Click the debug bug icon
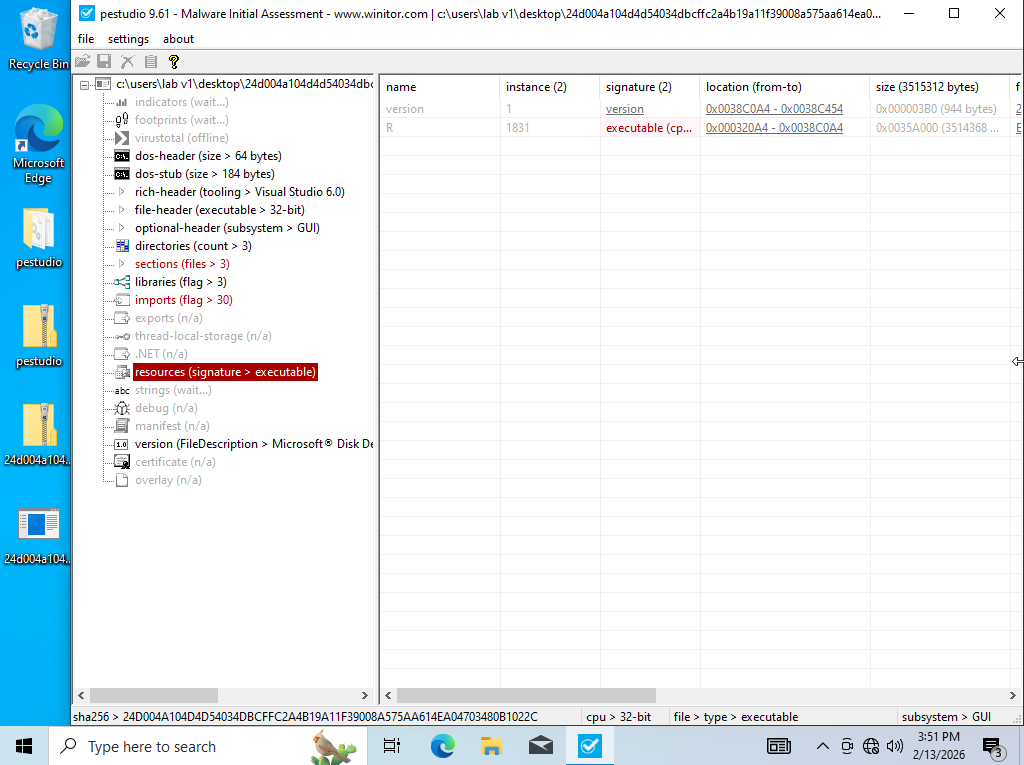The width and height of the screenshot is (1024, 765). [x=122, y=408]
